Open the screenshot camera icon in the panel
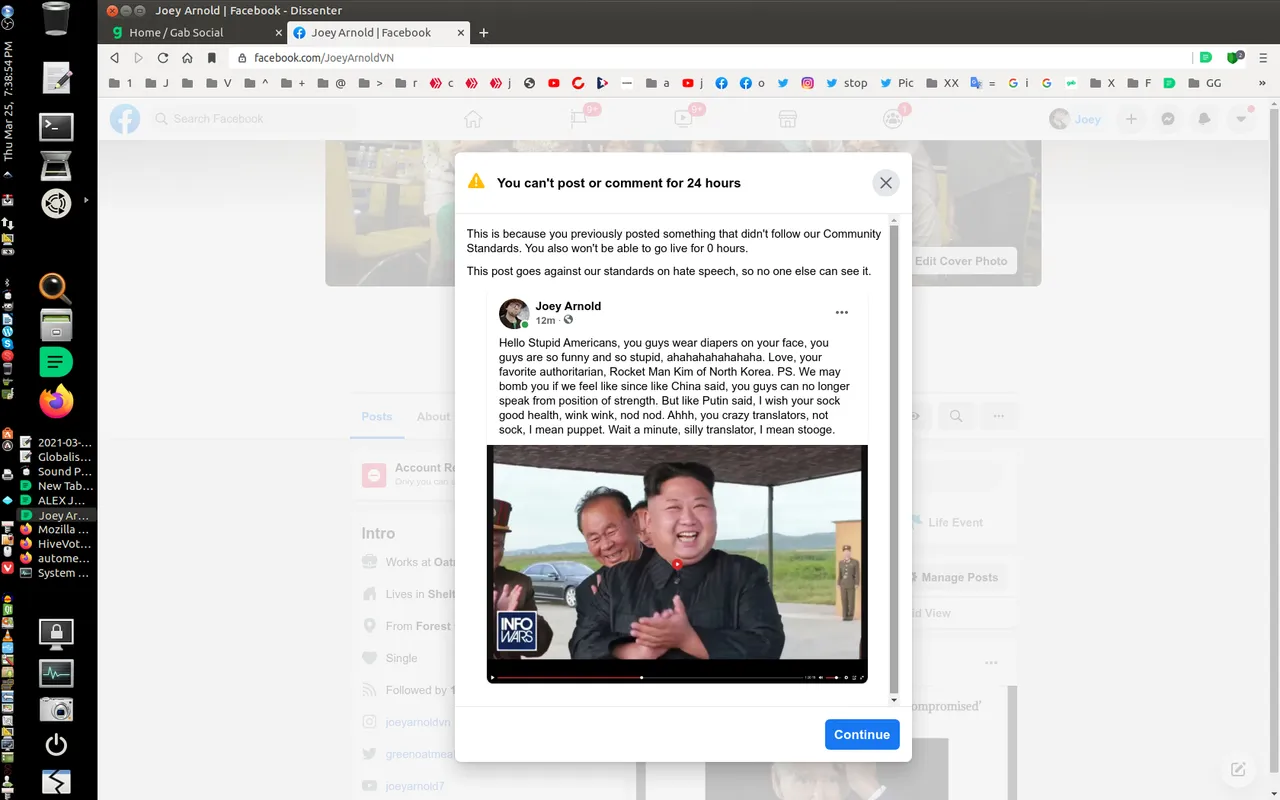This screenshot has height=800, width=1280. coord(56,709)
